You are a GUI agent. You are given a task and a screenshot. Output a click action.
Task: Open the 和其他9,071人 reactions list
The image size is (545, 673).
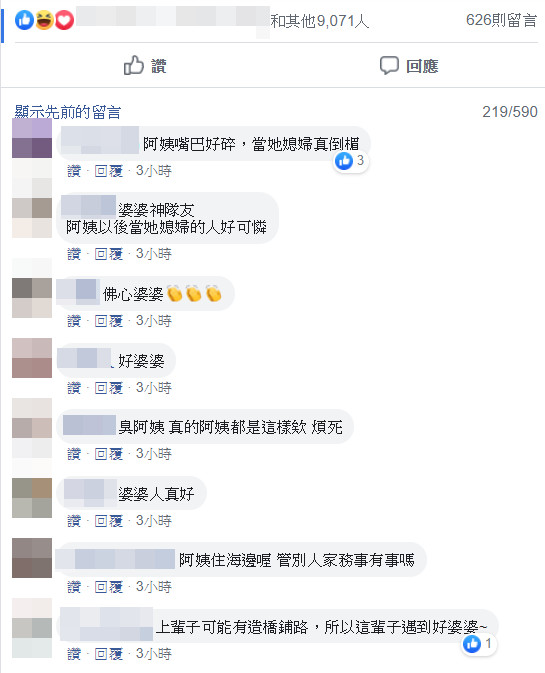coord(319,21)
